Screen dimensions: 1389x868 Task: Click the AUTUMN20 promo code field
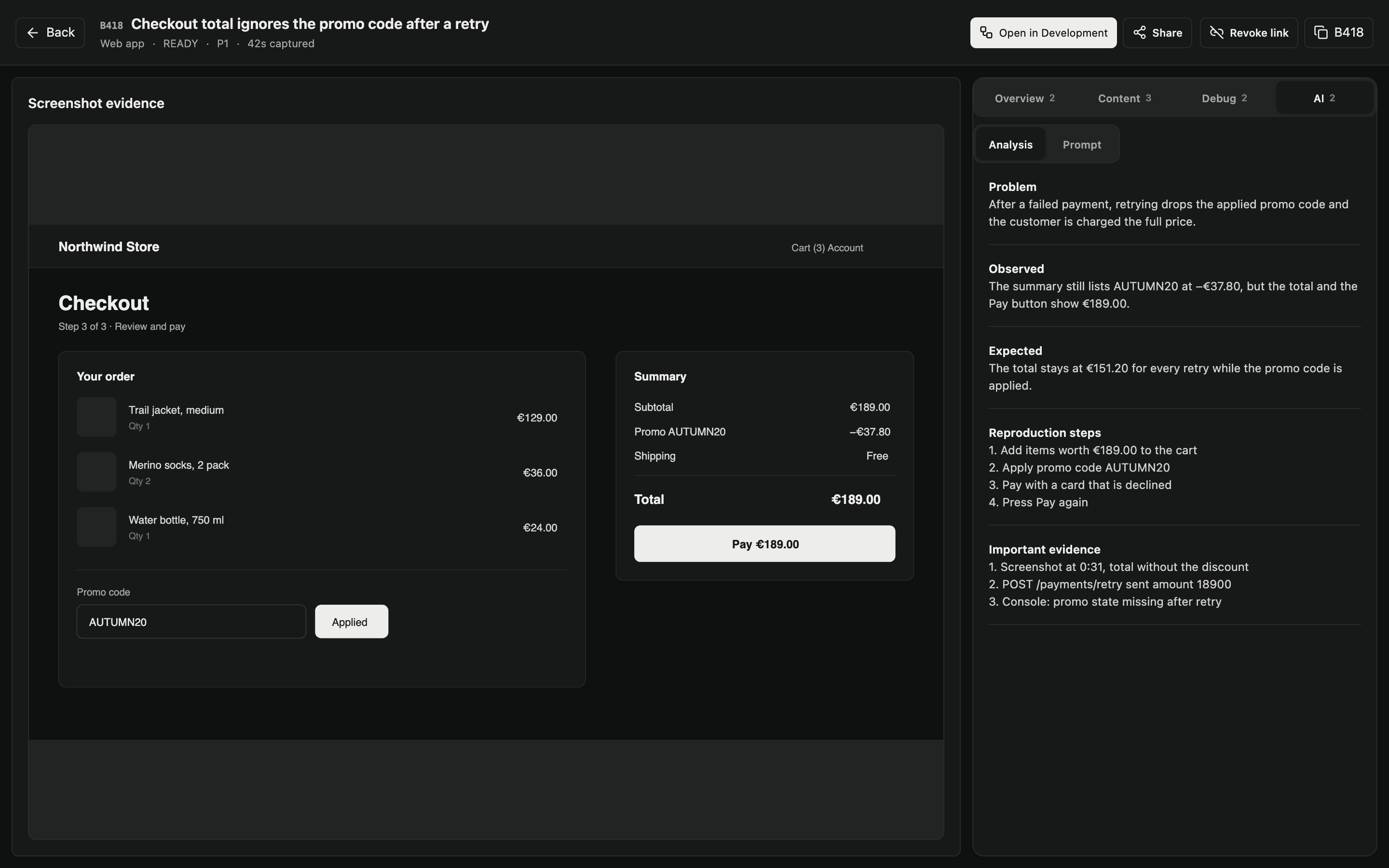click(191, 622)
